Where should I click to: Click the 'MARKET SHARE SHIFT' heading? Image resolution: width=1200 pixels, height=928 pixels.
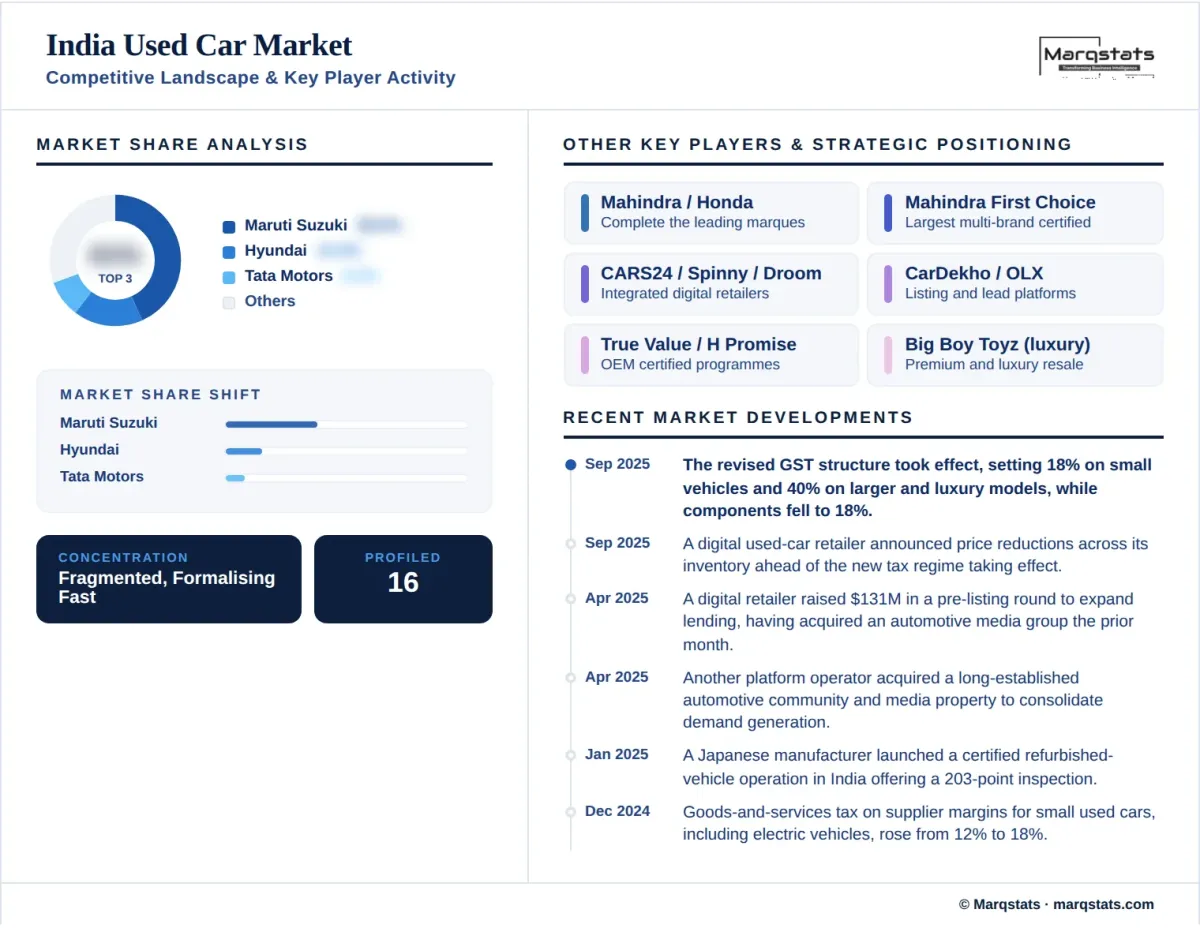(160, 394)
